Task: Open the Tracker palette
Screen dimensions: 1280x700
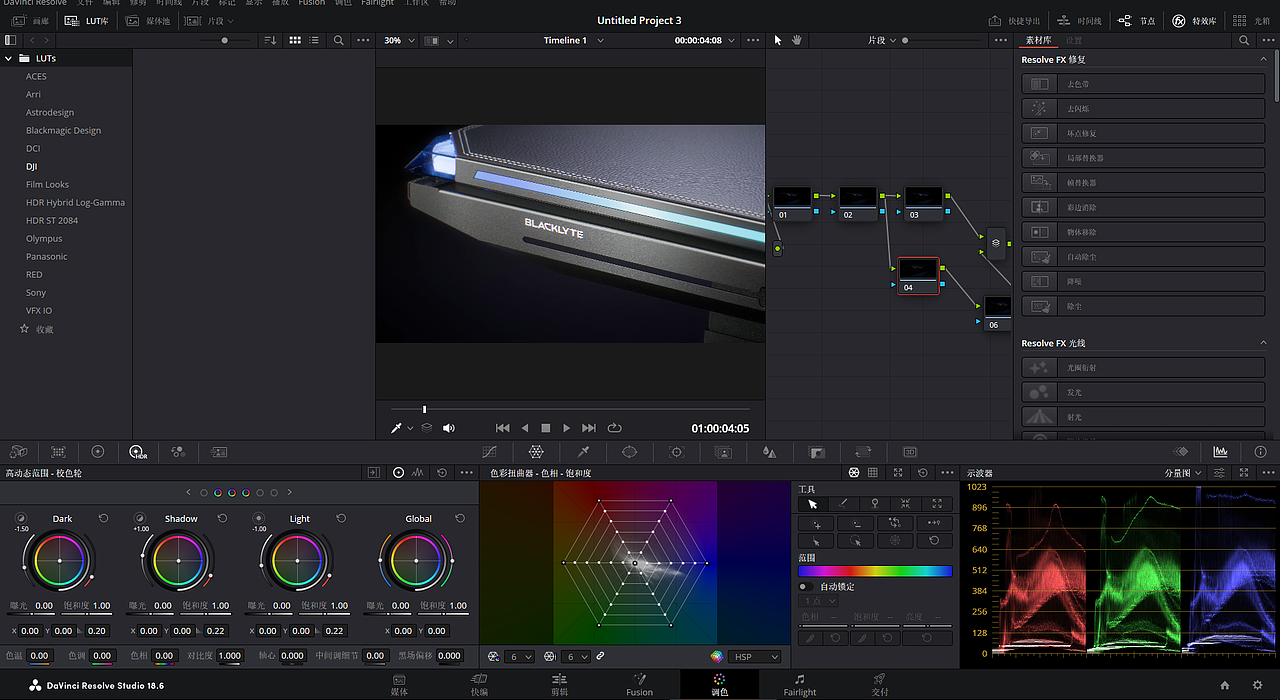Action: (677, 452)
